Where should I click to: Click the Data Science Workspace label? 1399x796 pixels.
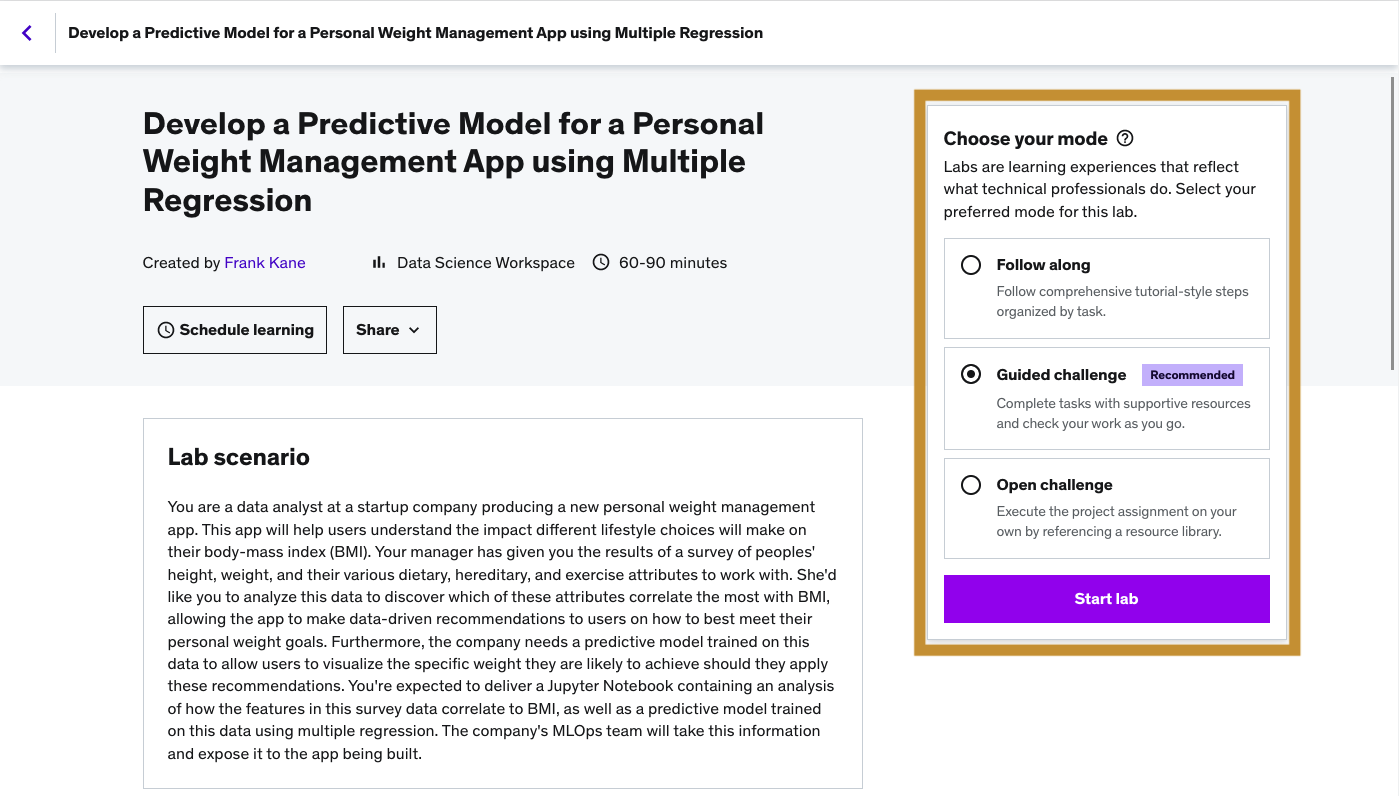(x=486, y=263)
